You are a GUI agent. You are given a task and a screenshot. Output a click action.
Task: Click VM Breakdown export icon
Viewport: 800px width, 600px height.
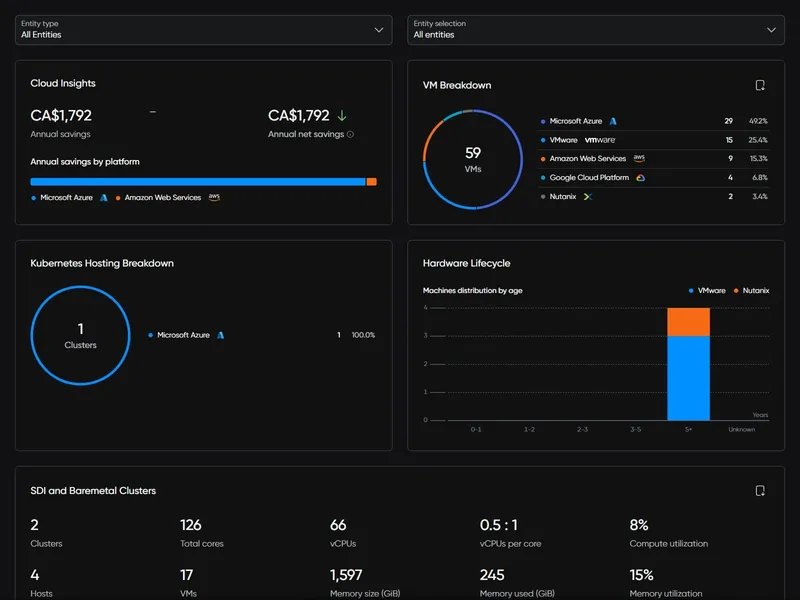760,85
